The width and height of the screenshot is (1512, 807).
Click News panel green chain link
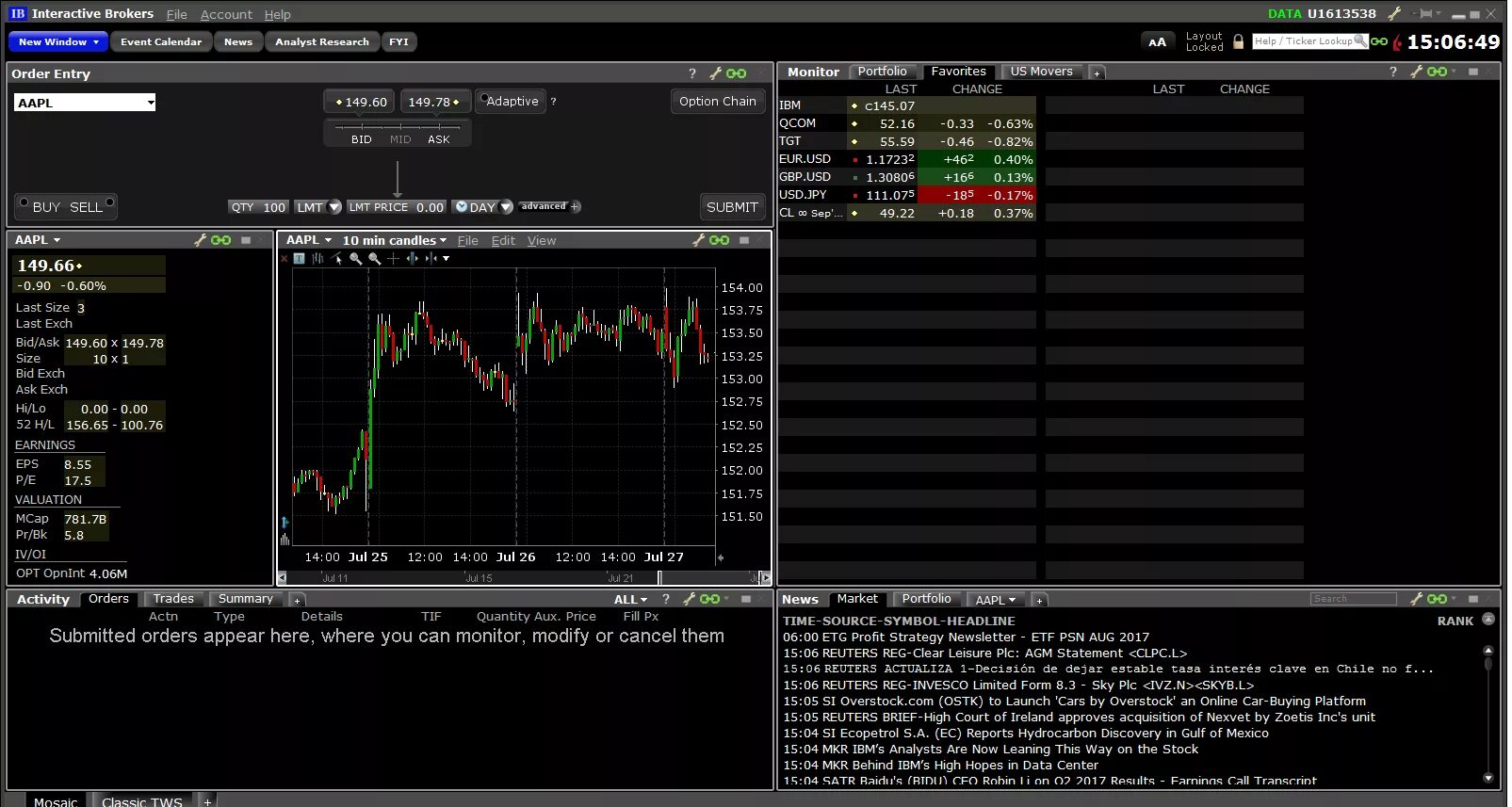(x=1437, y=599)
